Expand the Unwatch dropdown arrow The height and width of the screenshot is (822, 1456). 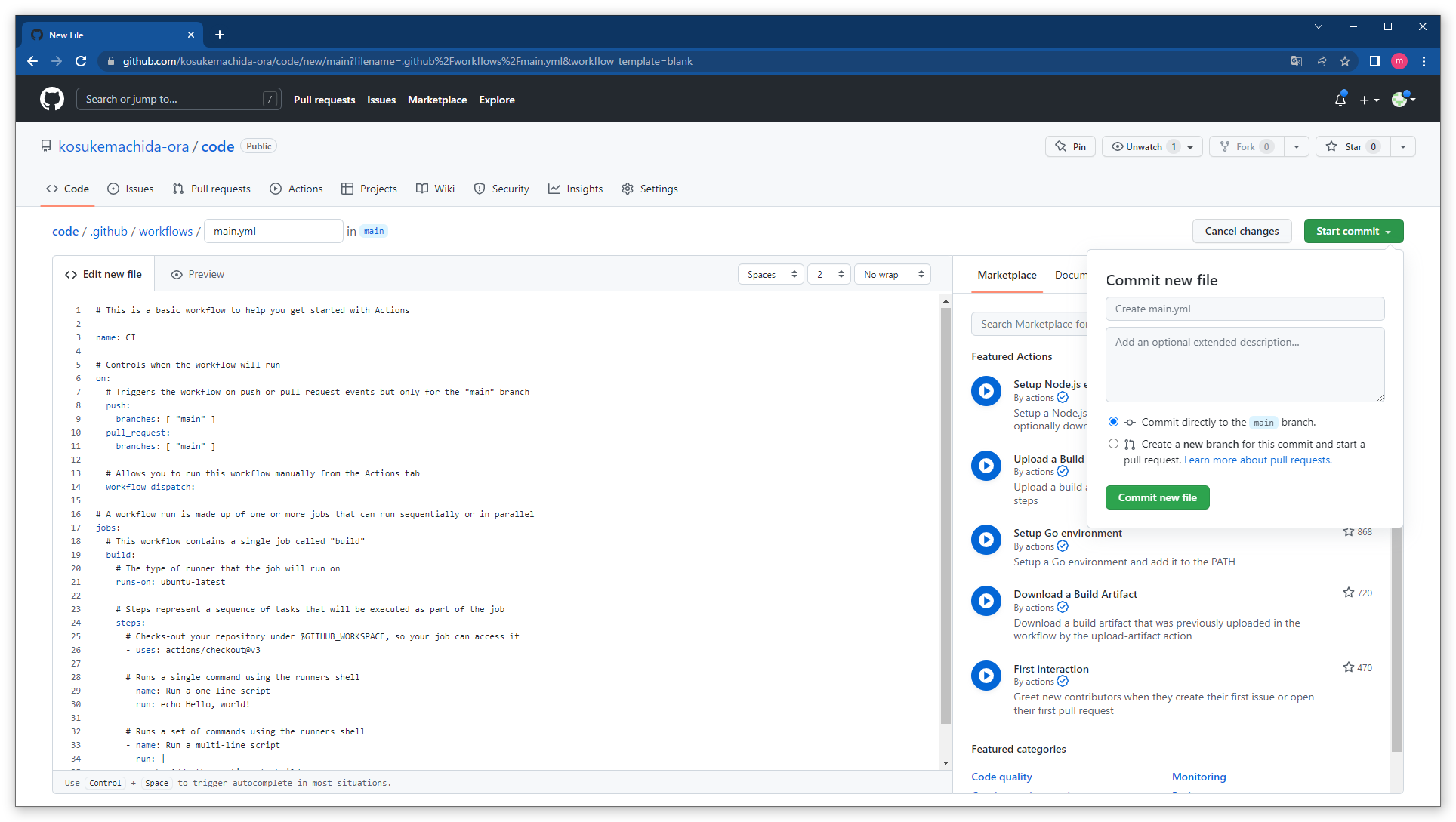pos(1190,147)
